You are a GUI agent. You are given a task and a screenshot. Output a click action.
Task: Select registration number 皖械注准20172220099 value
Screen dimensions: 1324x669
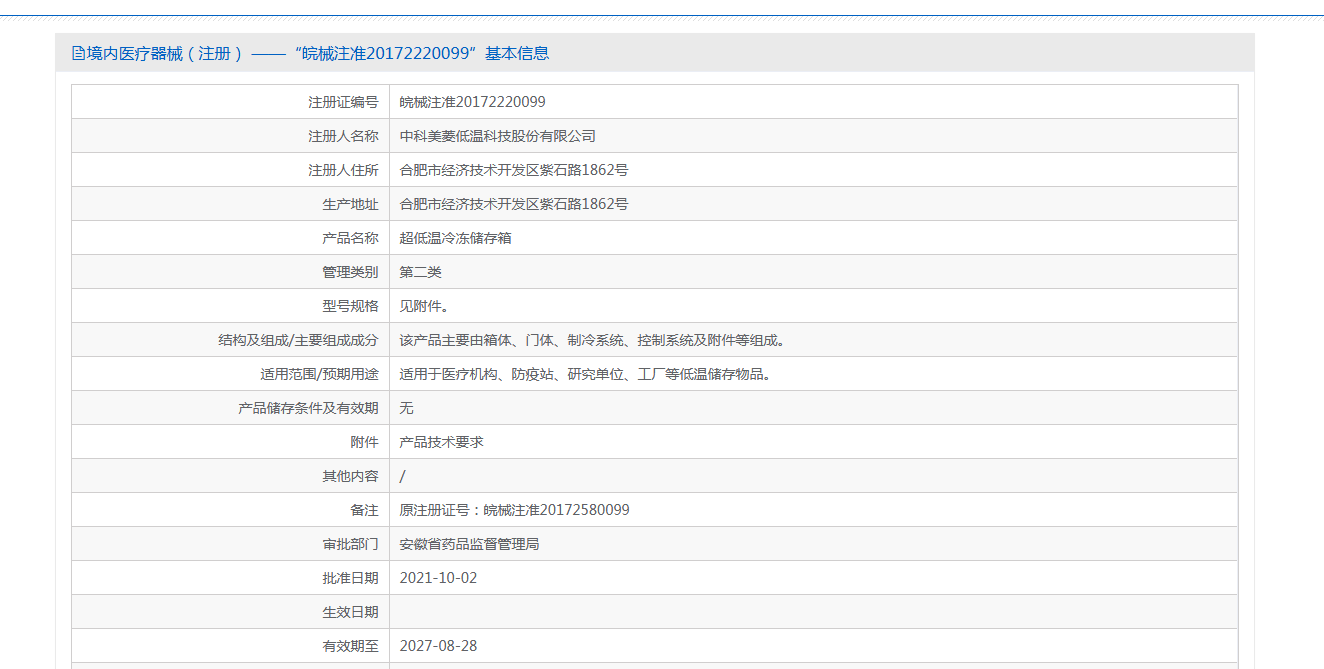coord(472,102)
